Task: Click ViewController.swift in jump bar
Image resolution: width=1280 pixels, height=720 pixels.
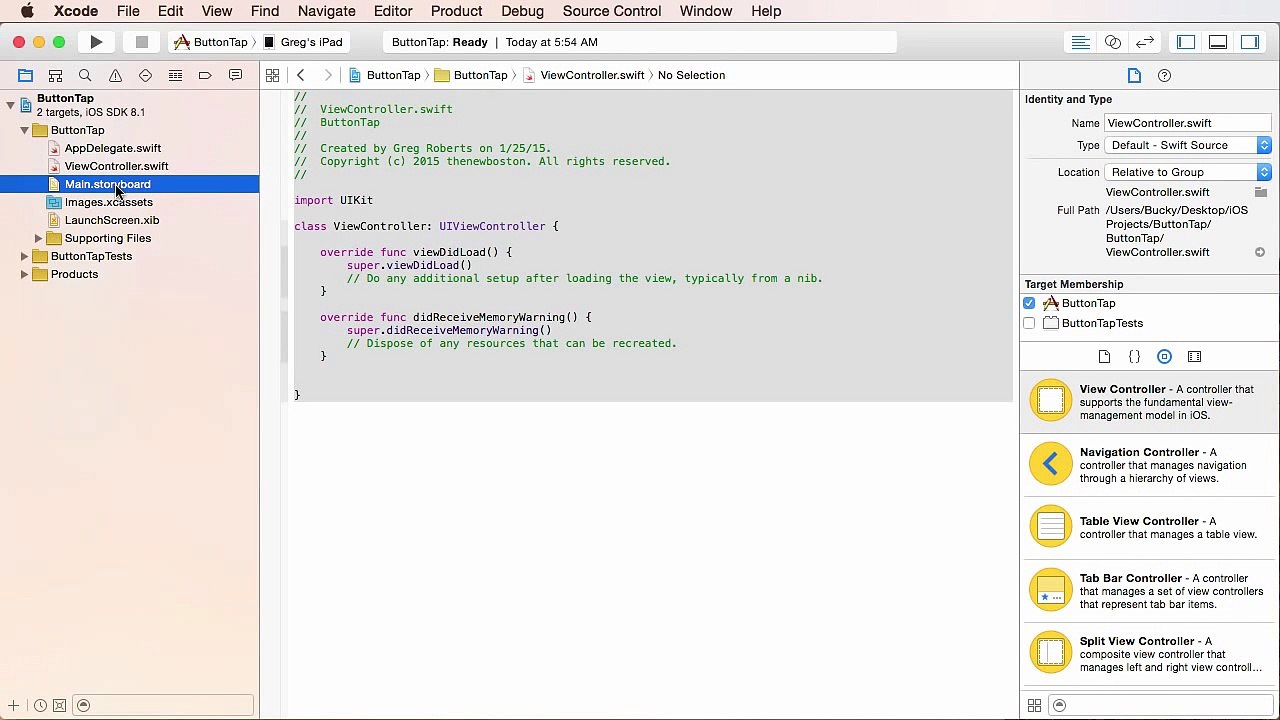Action: coord(592,75)
